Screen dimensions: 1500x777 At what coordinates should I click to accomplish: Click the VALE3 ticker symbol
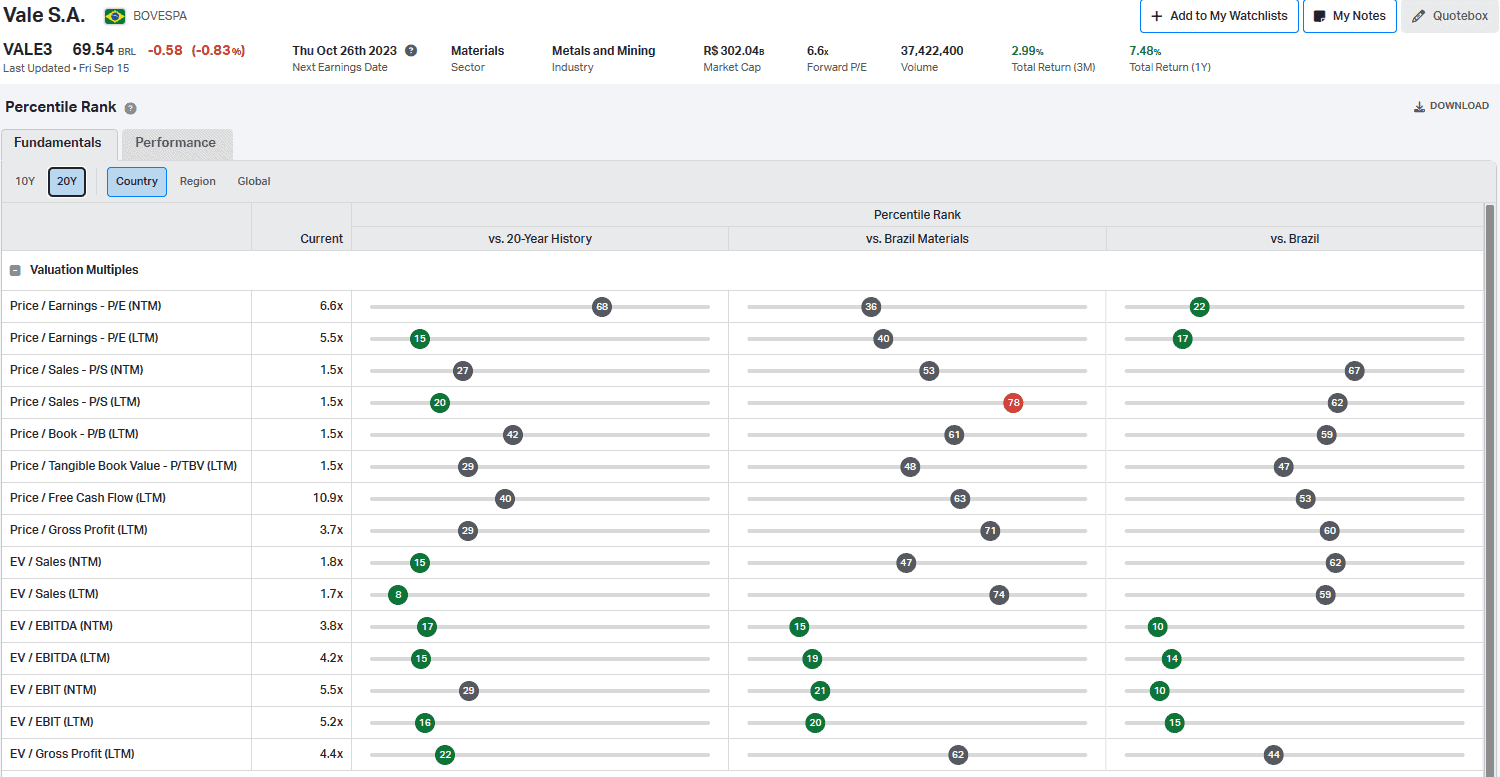click(x=28, y=49)
